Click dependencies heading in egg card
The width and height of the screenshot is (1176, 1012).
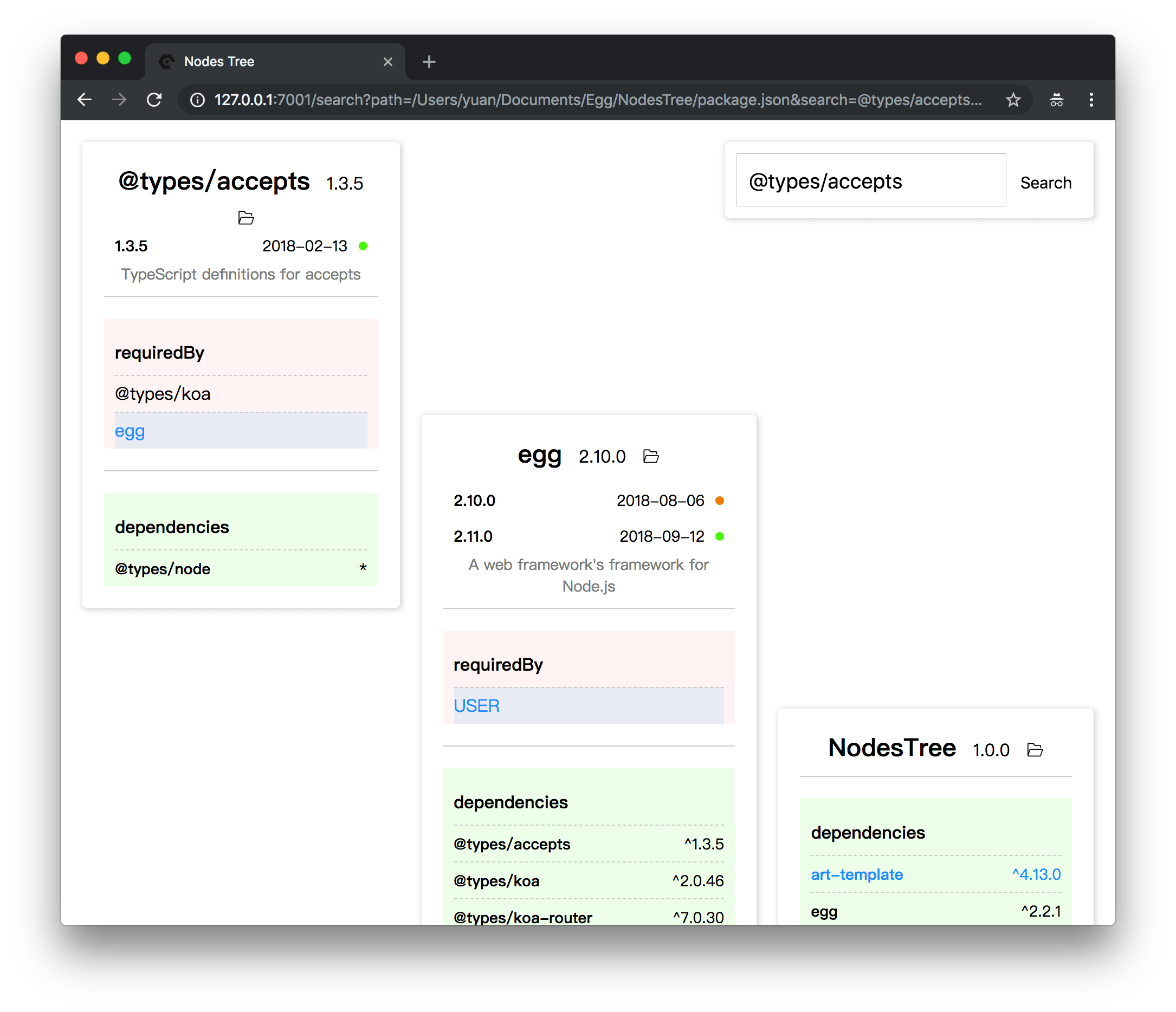[x=511, y=802]
